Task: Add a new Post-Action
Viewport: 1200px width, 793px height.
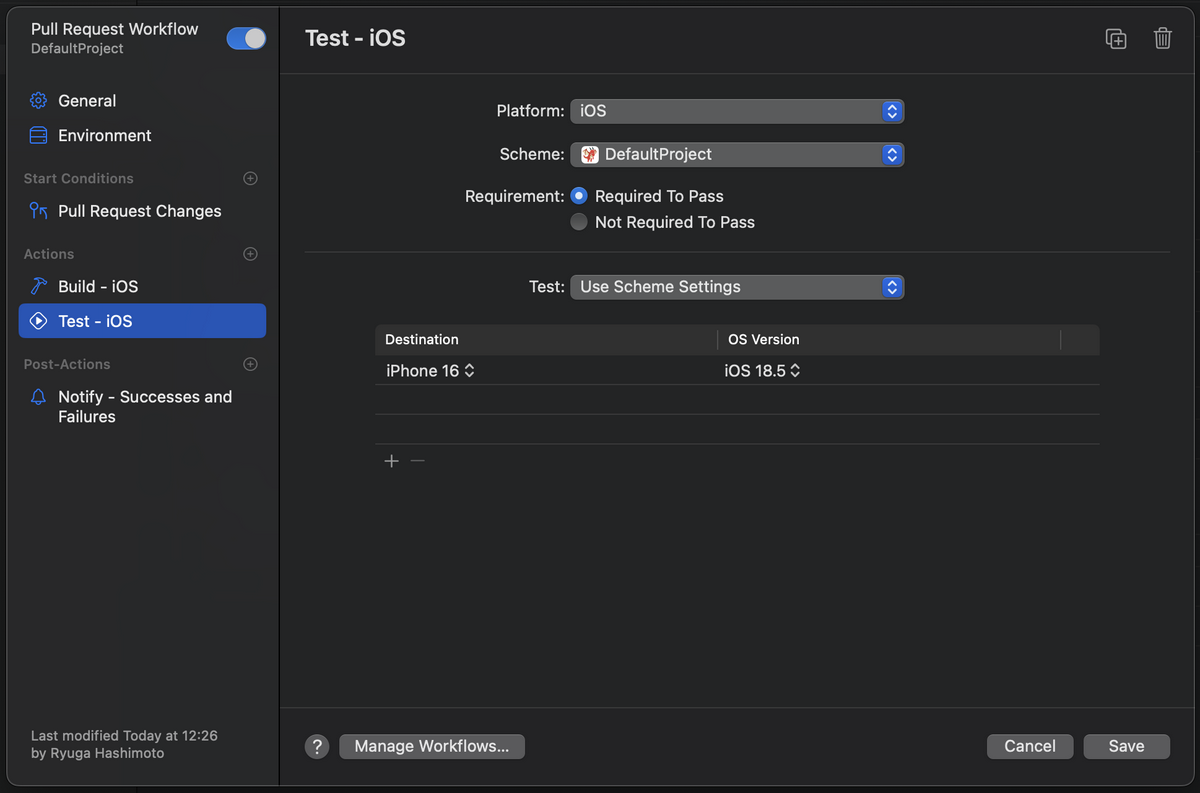Action: (x=251, y=364)
